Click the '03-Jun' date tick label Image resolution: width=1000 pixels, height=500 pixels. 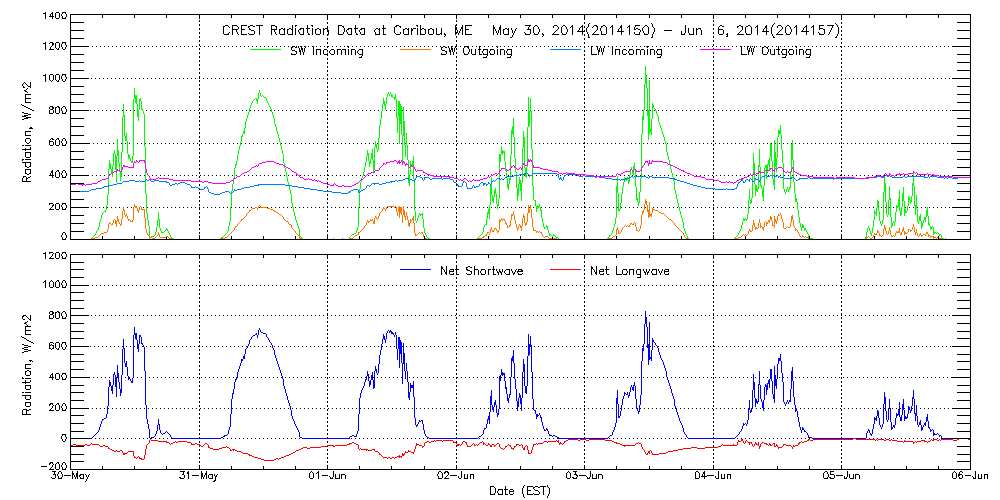coord(585,477)
